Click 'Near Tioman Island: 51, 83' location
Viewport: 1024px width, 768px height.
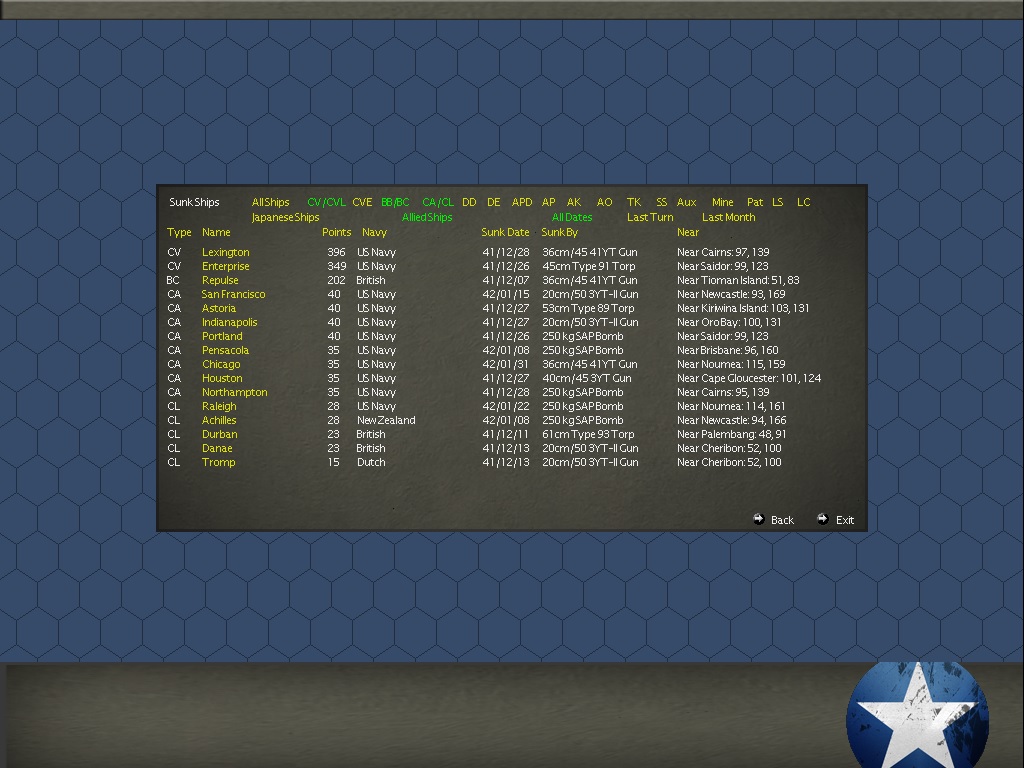tap(738, 280)
